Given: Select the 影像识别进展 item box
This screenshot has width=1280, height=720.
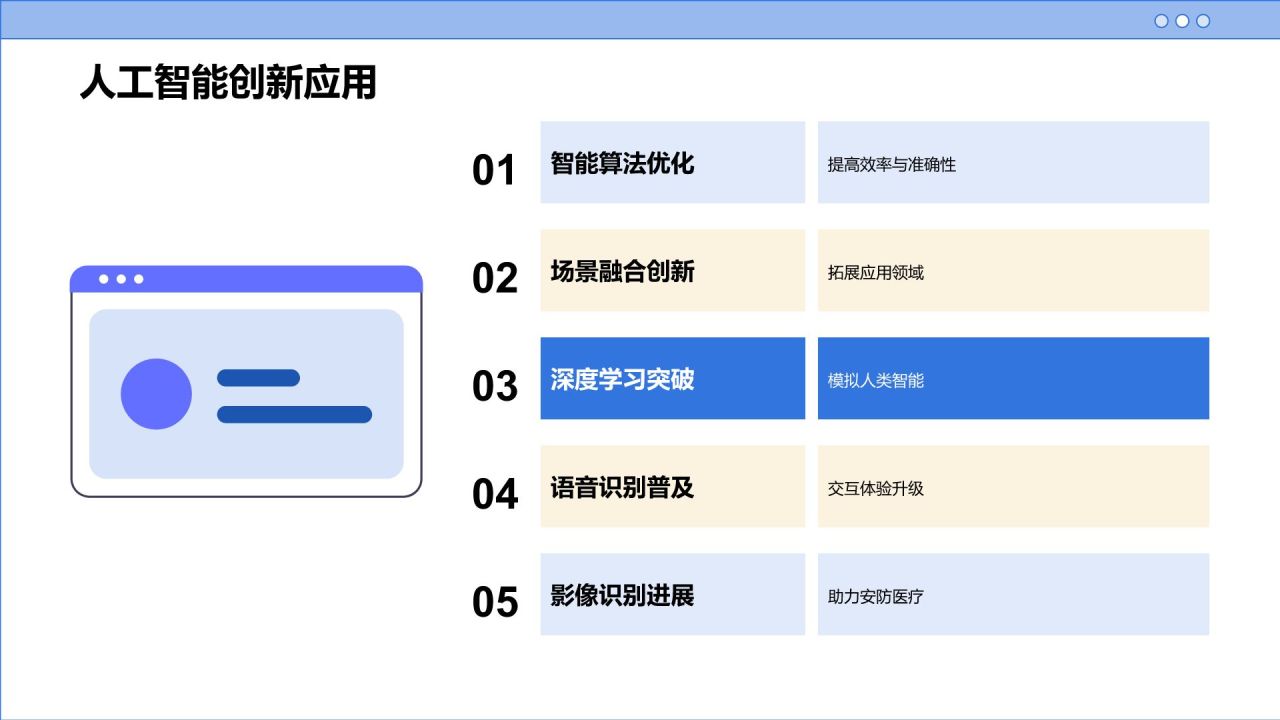Looking at the screenshot, I should coord(672,595).
